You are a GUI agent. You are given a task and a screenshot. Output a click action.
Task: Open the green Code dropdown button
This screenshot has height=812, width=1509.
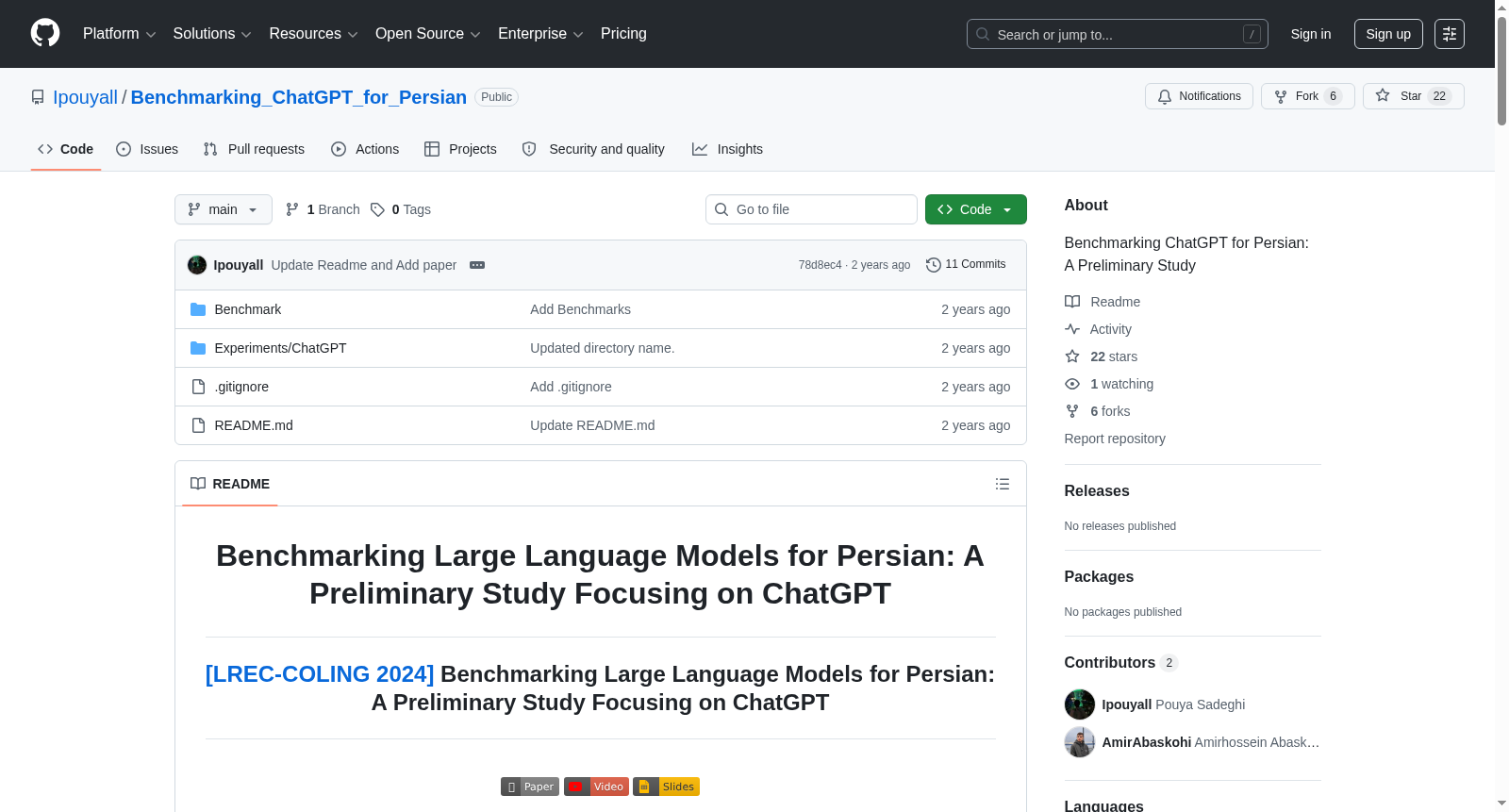976,209
